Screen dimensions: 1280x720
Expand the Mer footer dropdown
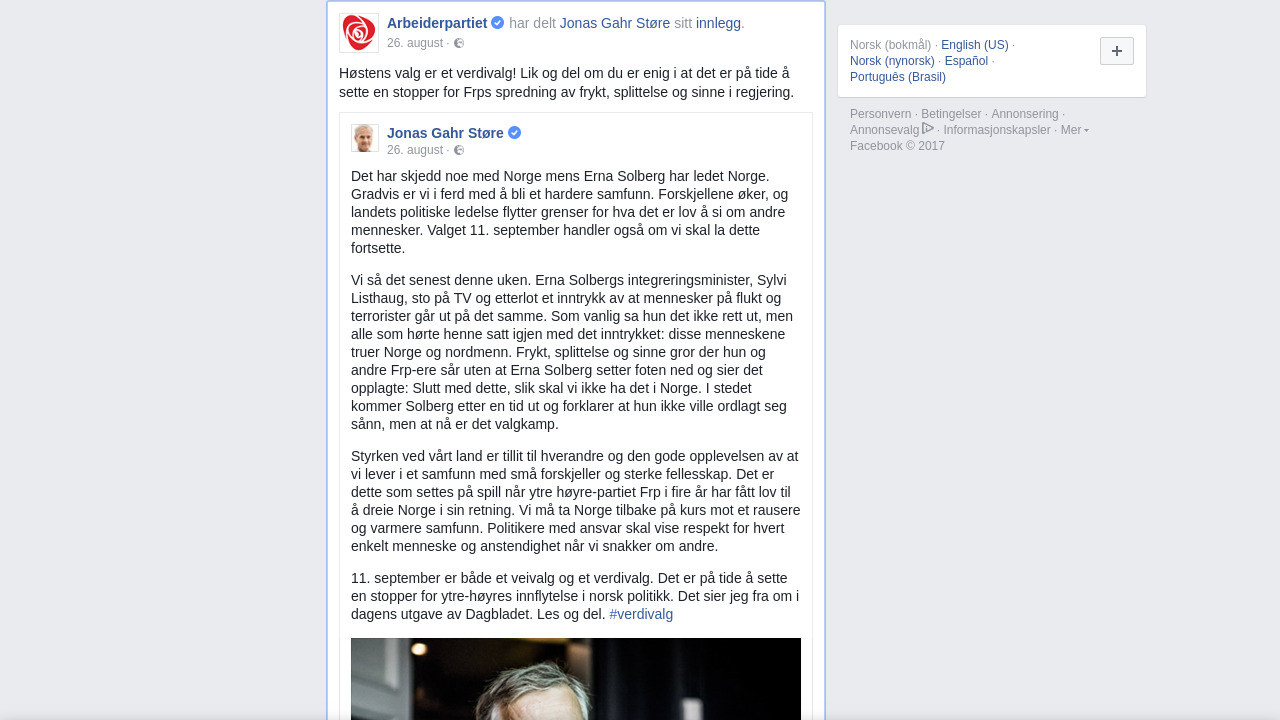(1075, 130)
